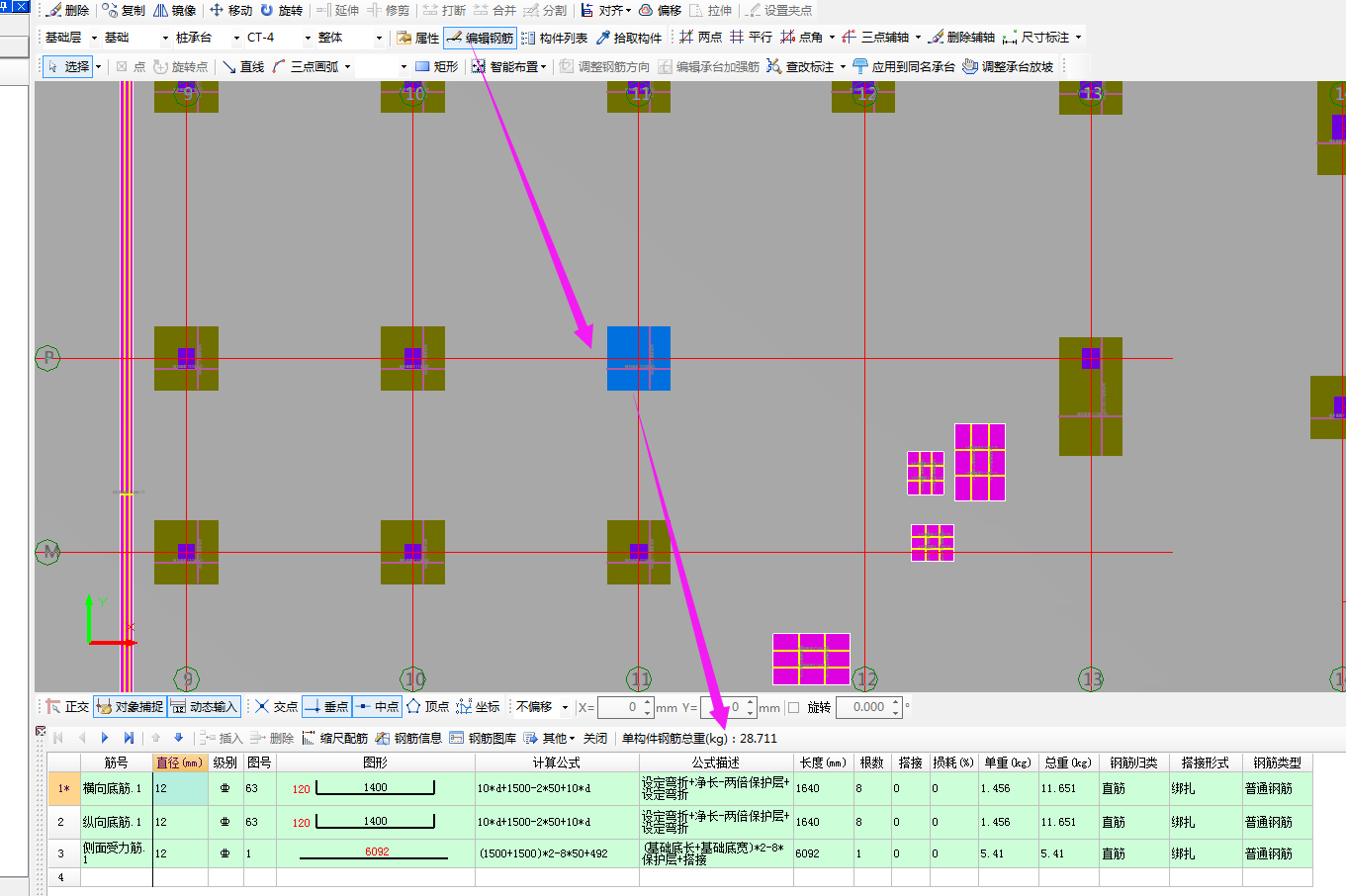Select the 直线 line drawing tool
Image resolution: width=1346 pixels, height=896 pixels.
pos(243,66)
